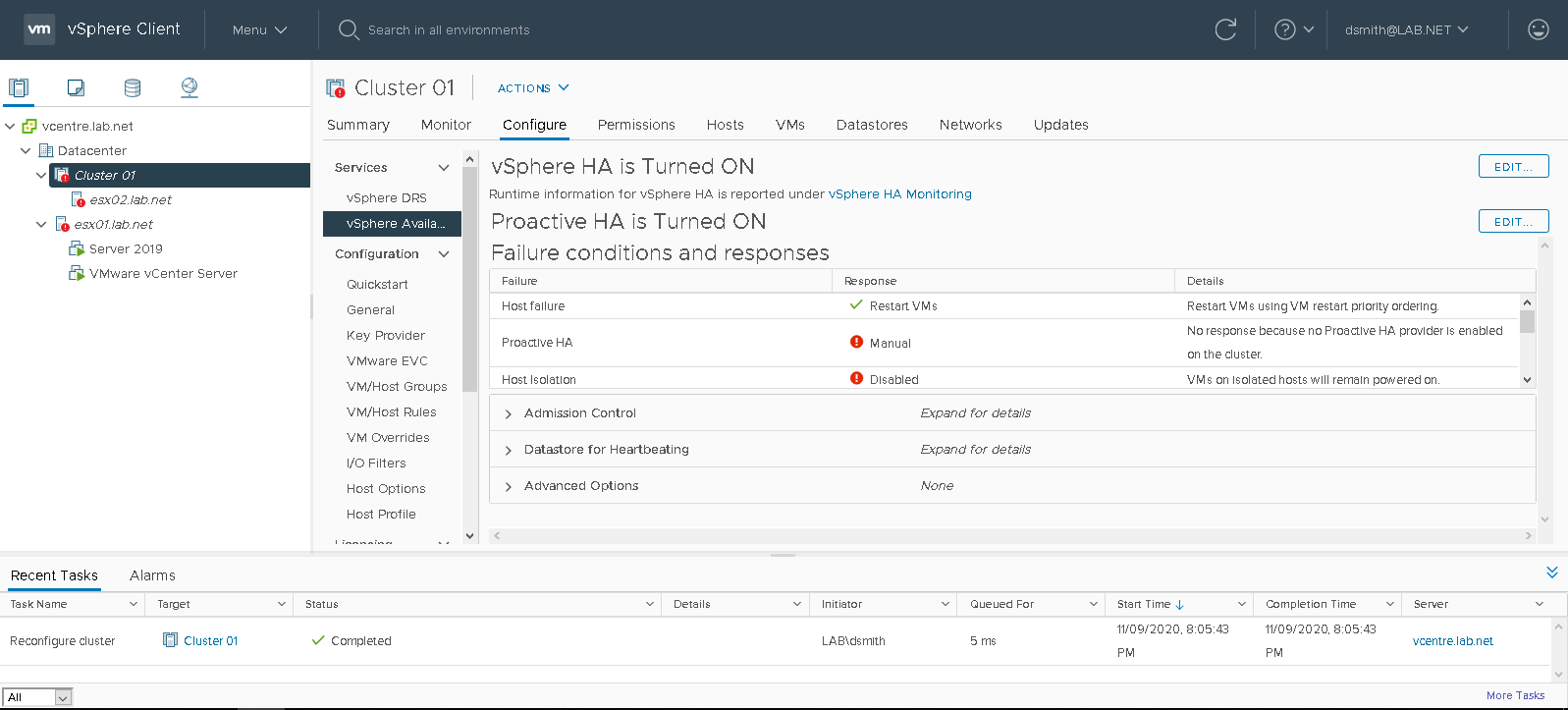This screenshot has height=710, width=1568.
Task: Select VM/Host Rules settings
Action: (392, 411)
